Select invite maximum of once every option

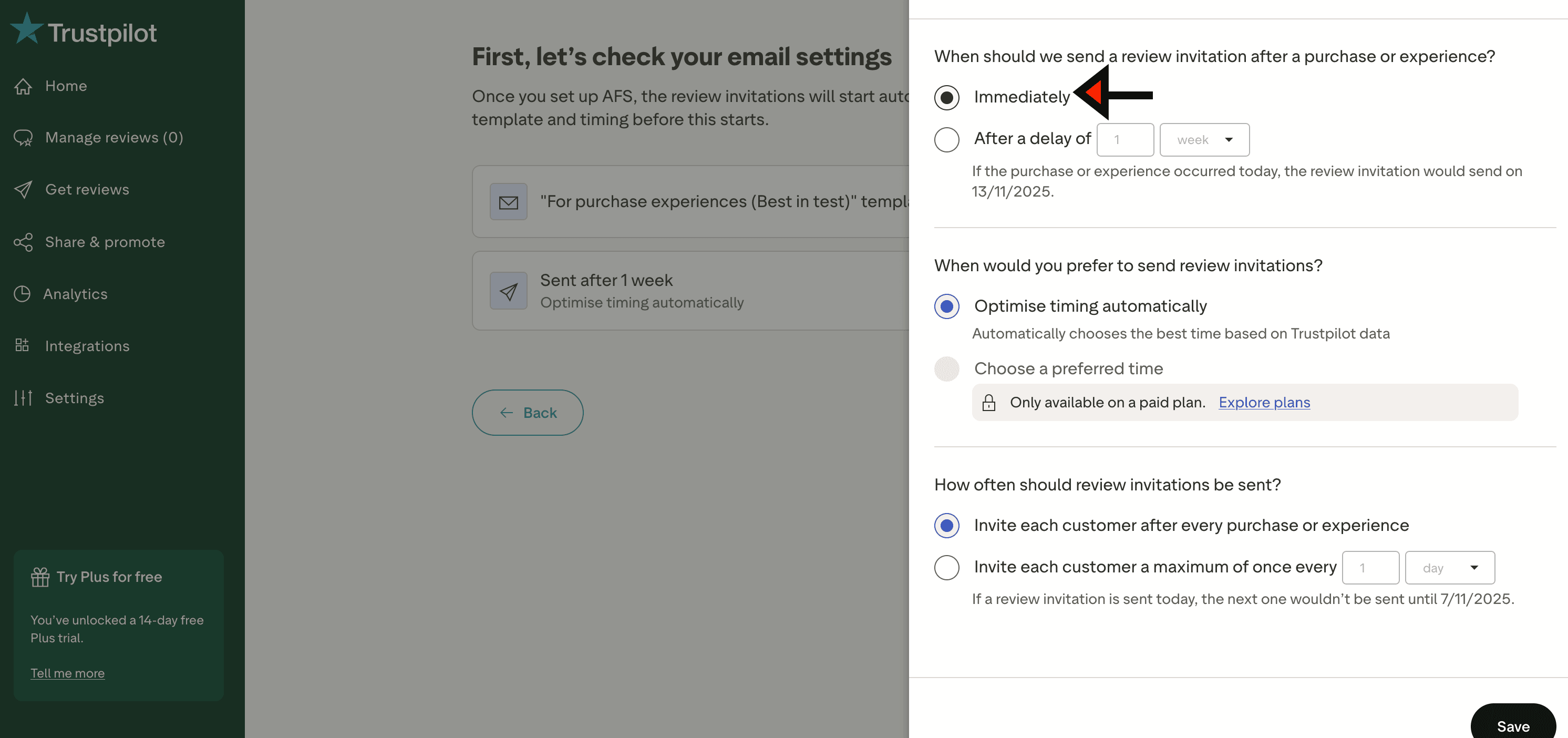tap(946, 568)
